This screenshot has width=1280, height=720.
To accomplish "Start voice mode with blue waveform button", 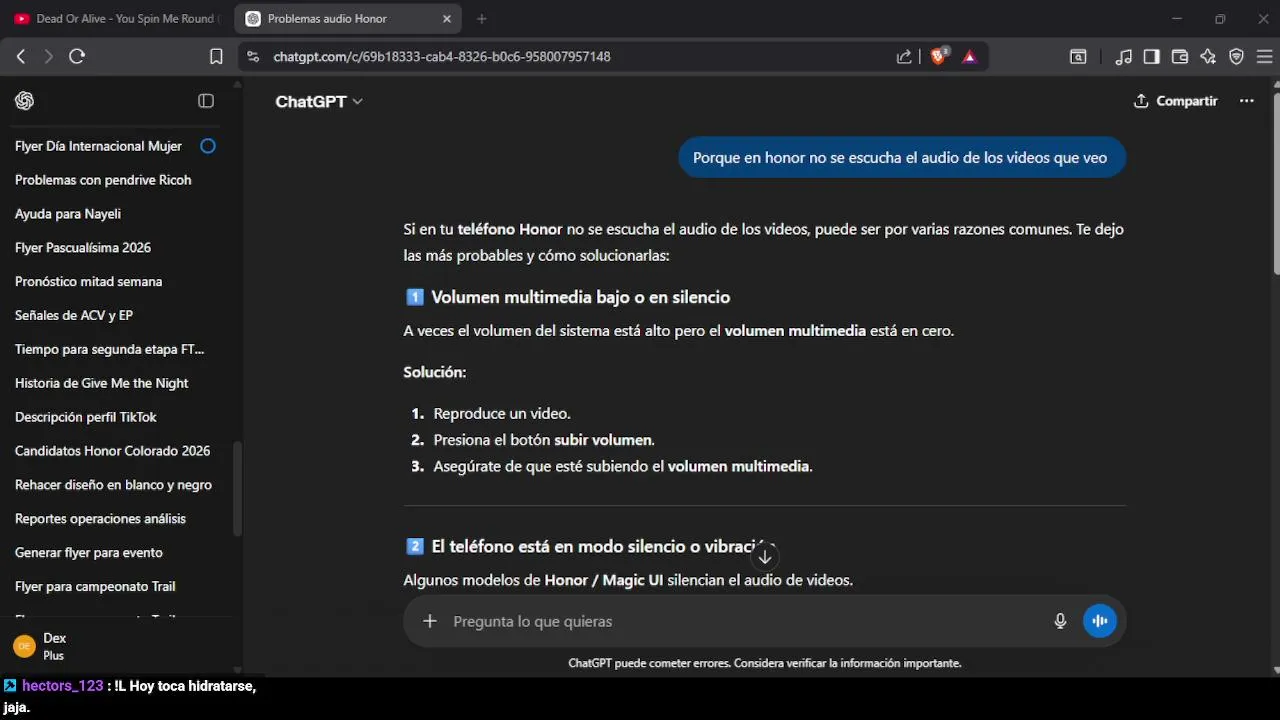I will (x=1100, y=621).
